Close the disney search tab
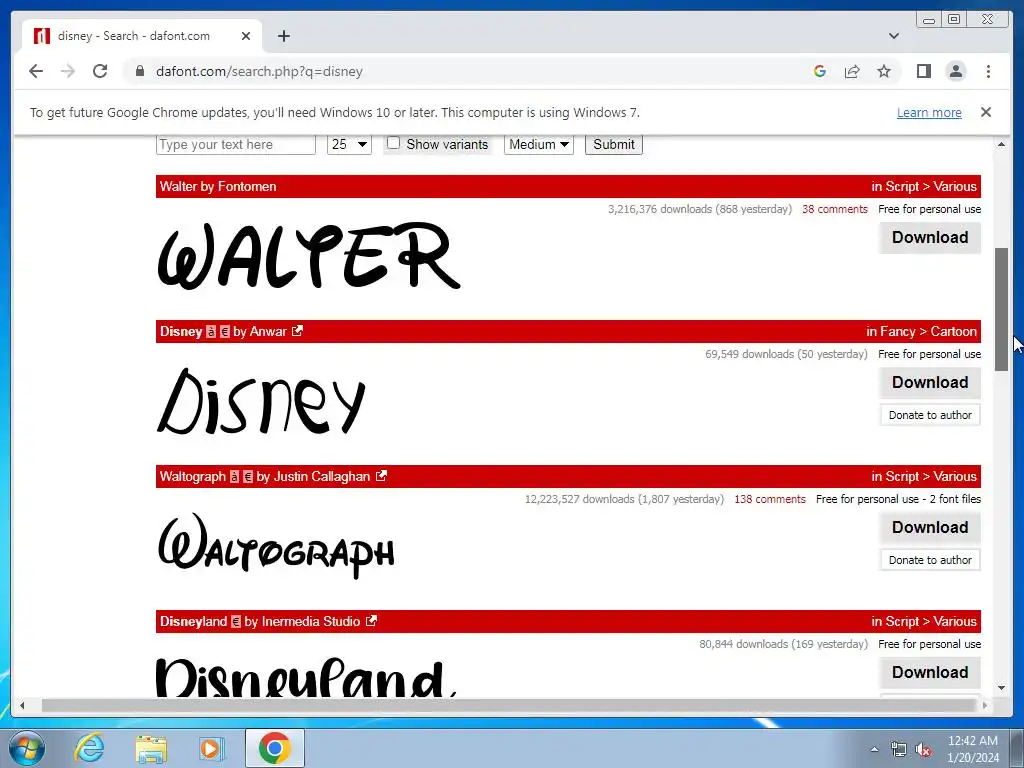This screenshot has height=768, width=1024. (246, 36)
